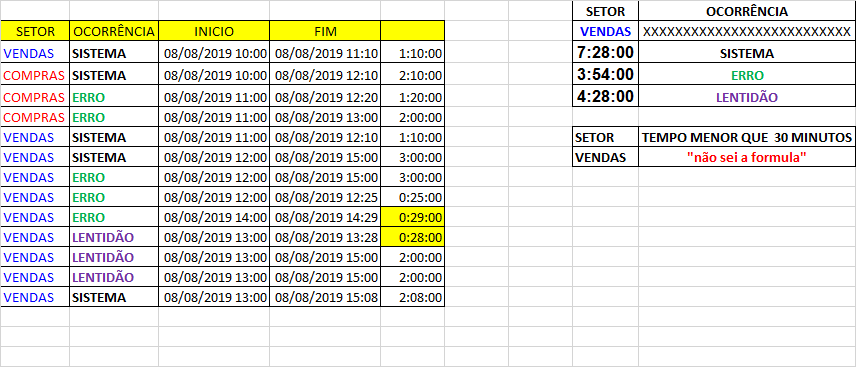Select the 08/08/2019 12:25 end time cell

click(x=325, y=197)
